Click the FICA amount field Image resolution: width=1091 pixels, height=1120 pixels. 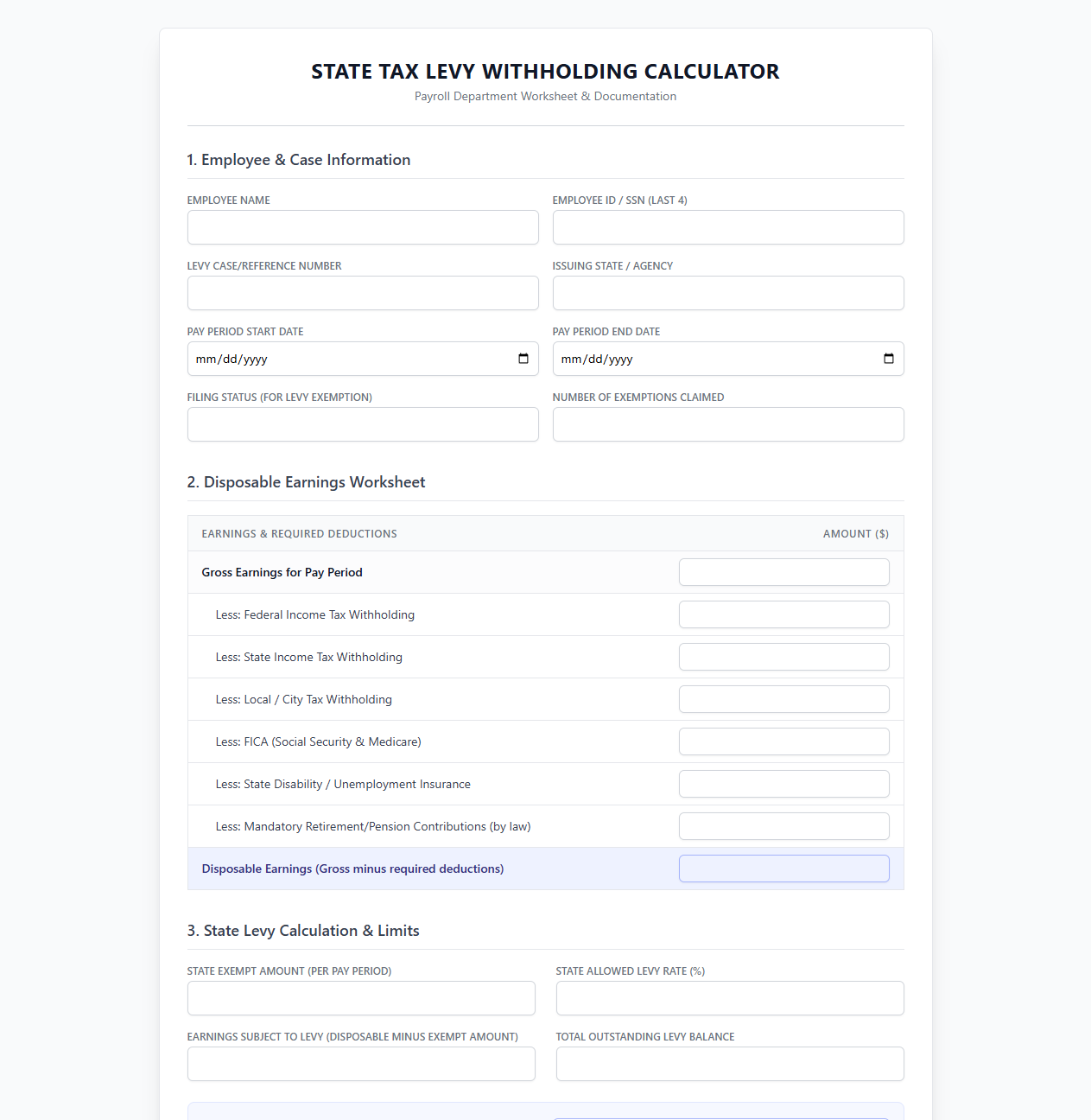tap(784, 741)
